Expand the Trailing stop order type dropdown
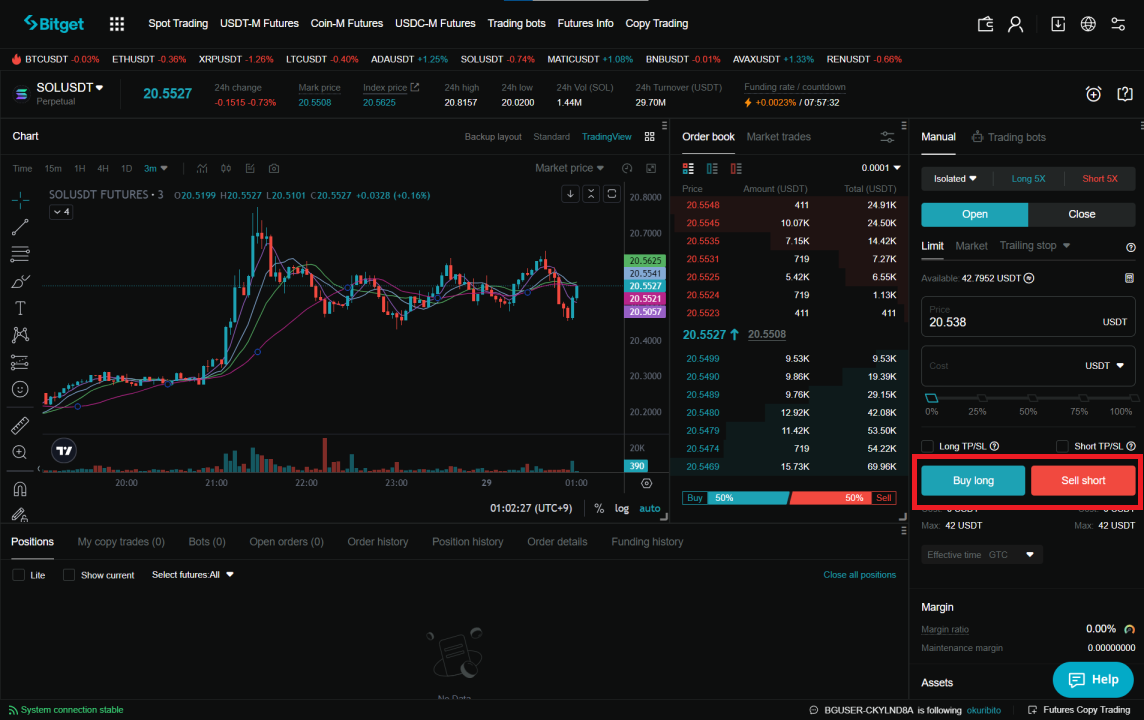Viewport: 1144px width, 720px height. pos(1035,246)
